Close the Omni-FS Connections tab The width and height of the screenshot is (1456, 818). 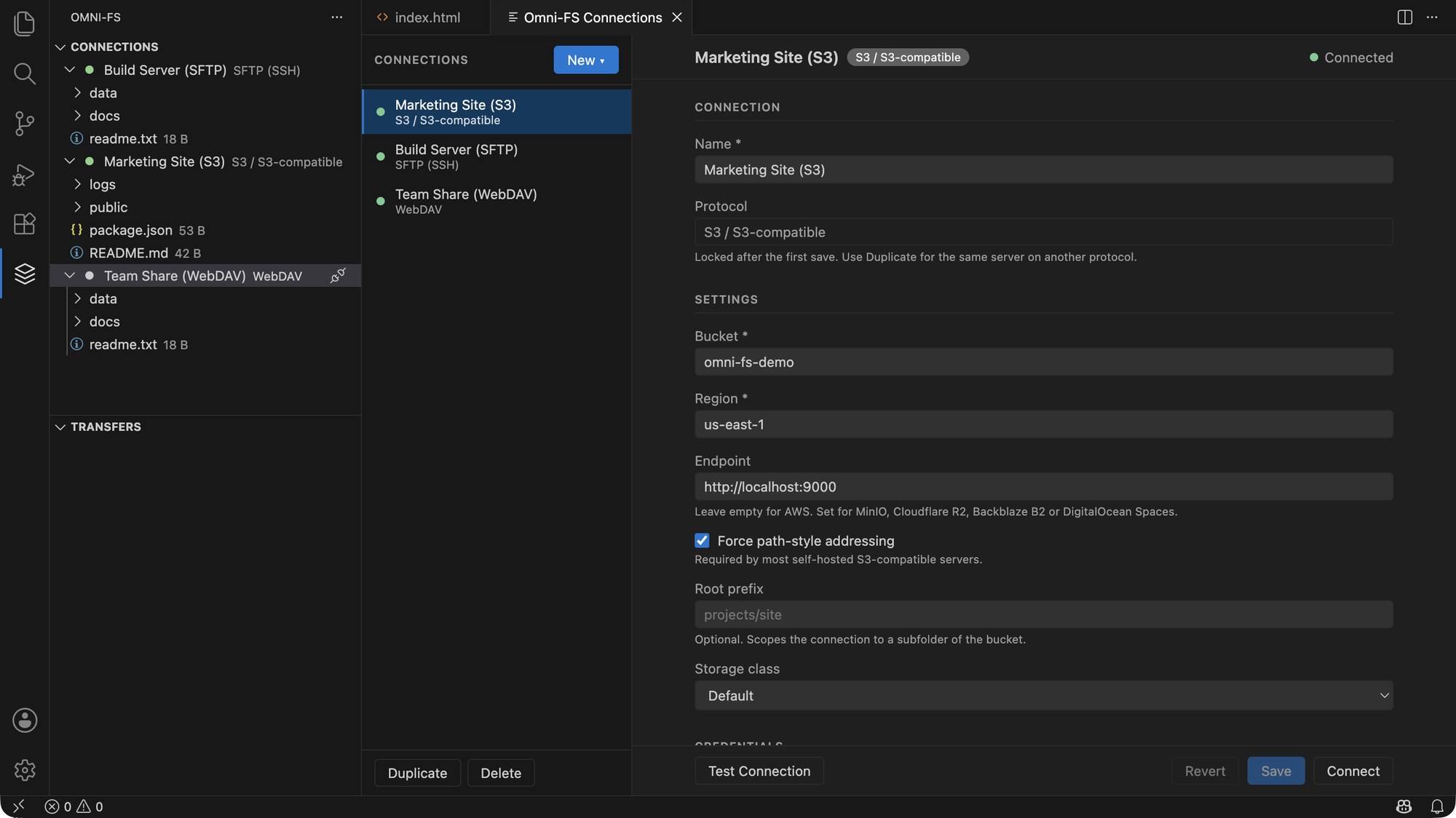point(677,17)
